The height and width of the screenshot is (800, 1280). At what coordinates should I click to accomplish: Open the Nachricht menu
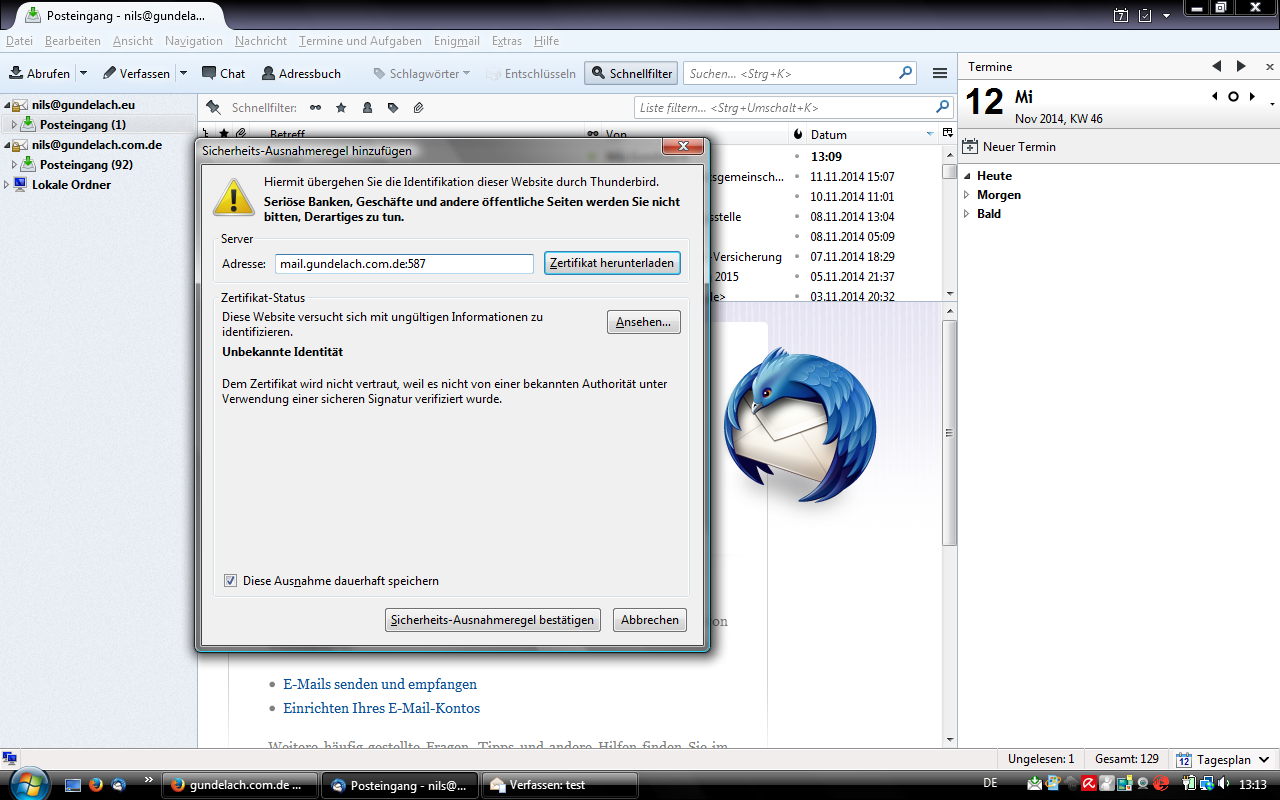coord(260,41)
